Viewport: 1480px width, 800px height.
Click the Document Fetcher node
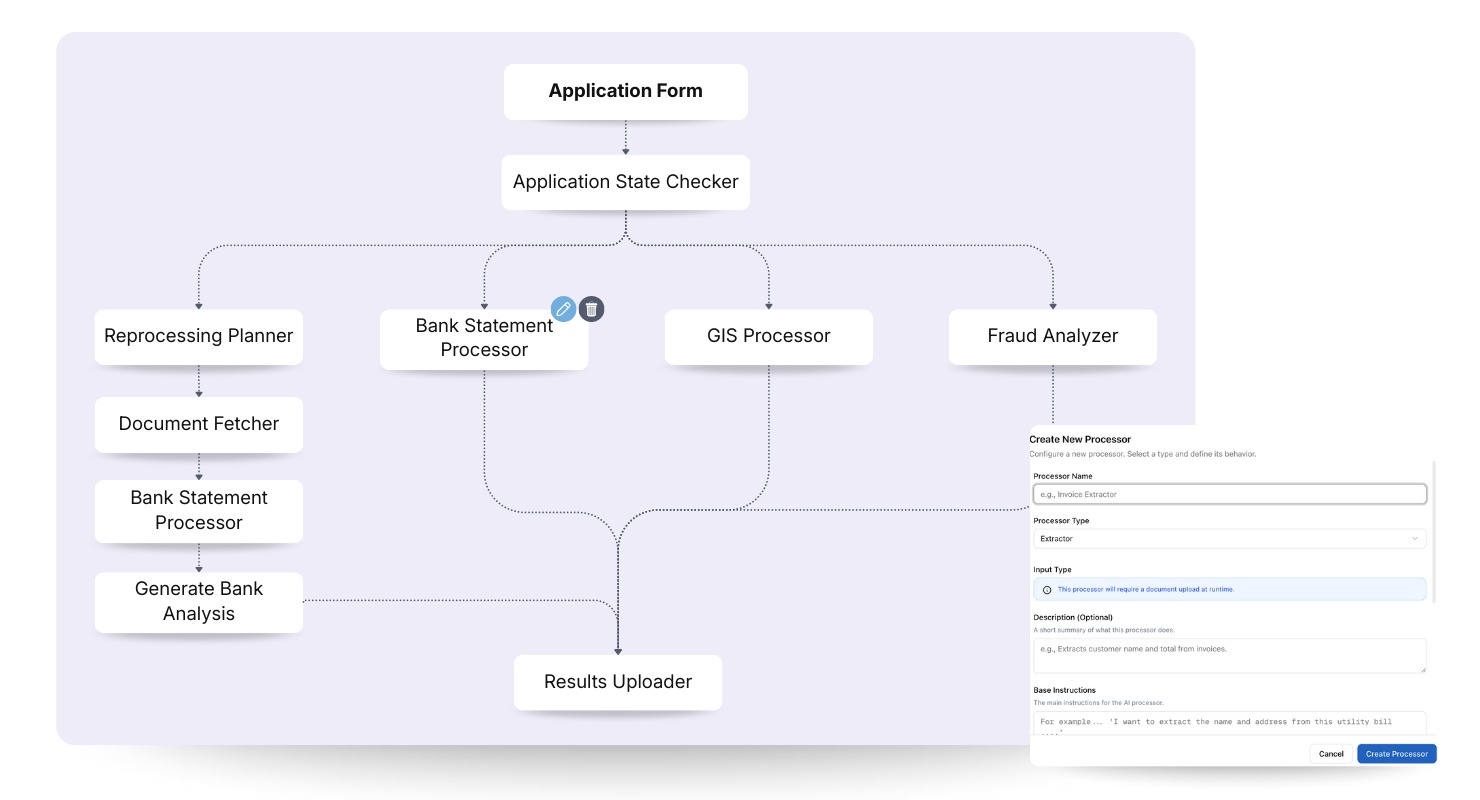tap(198, 424)
